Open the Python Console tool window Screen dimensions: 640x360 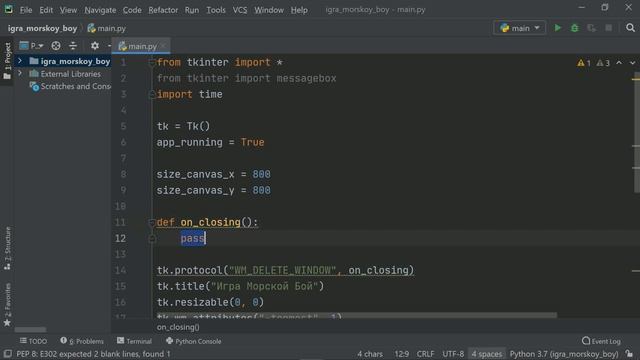click(x=193, y=341)
